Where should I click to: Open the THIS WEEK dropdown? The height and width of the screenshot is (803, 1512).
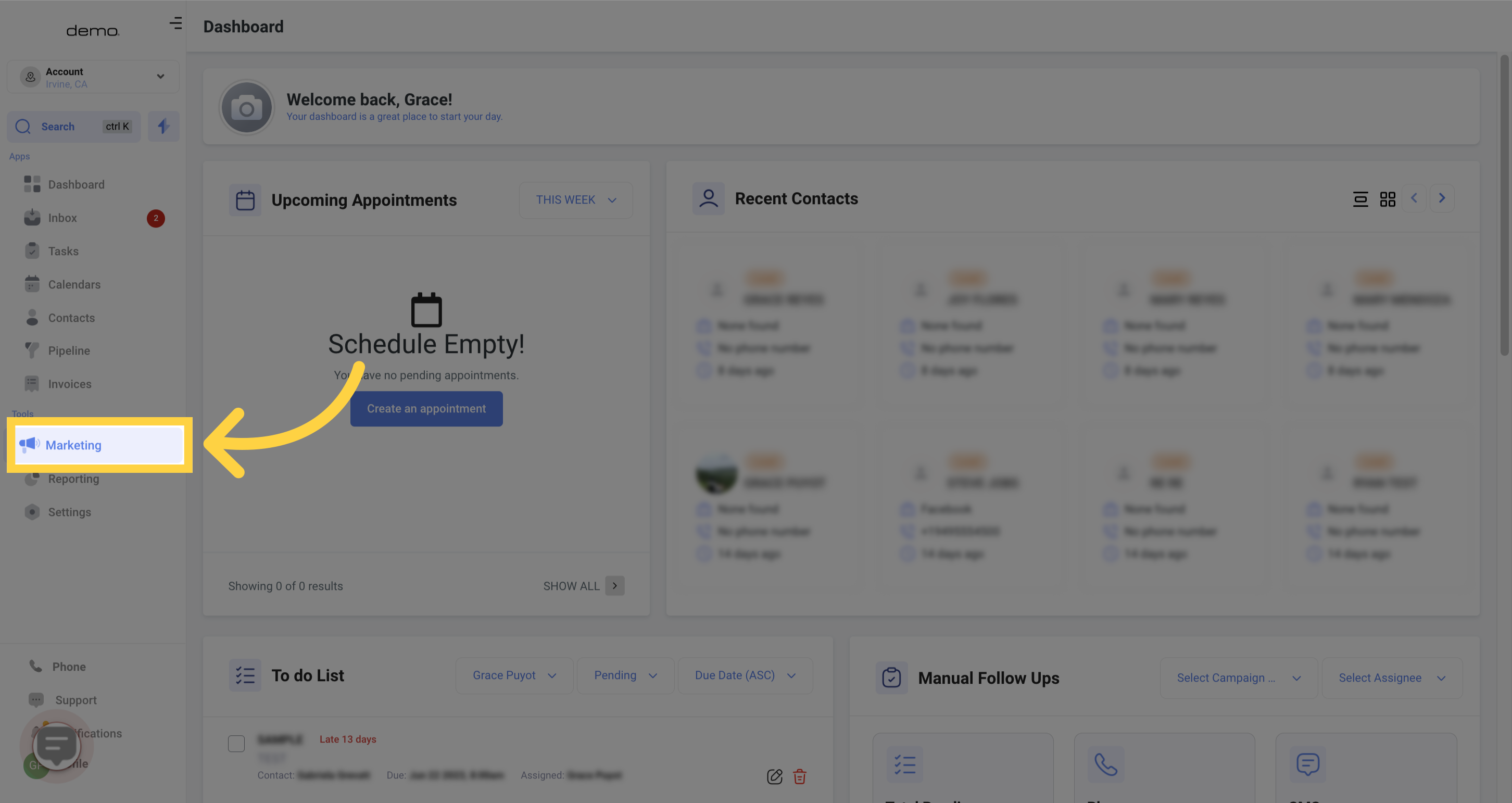[x=575, y=199]
